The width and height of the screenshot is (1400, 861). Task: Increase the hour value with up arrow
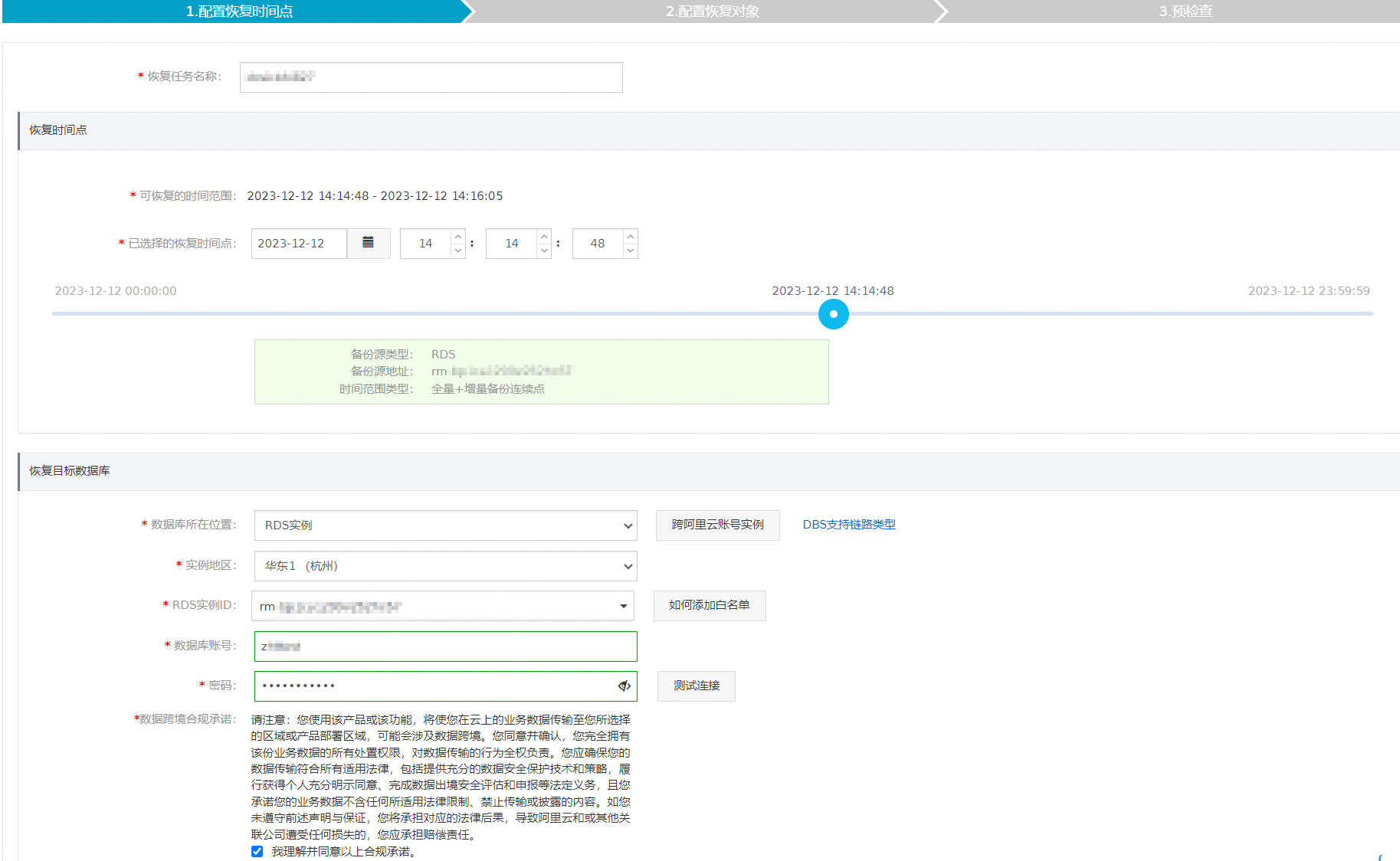coord(457,236)
